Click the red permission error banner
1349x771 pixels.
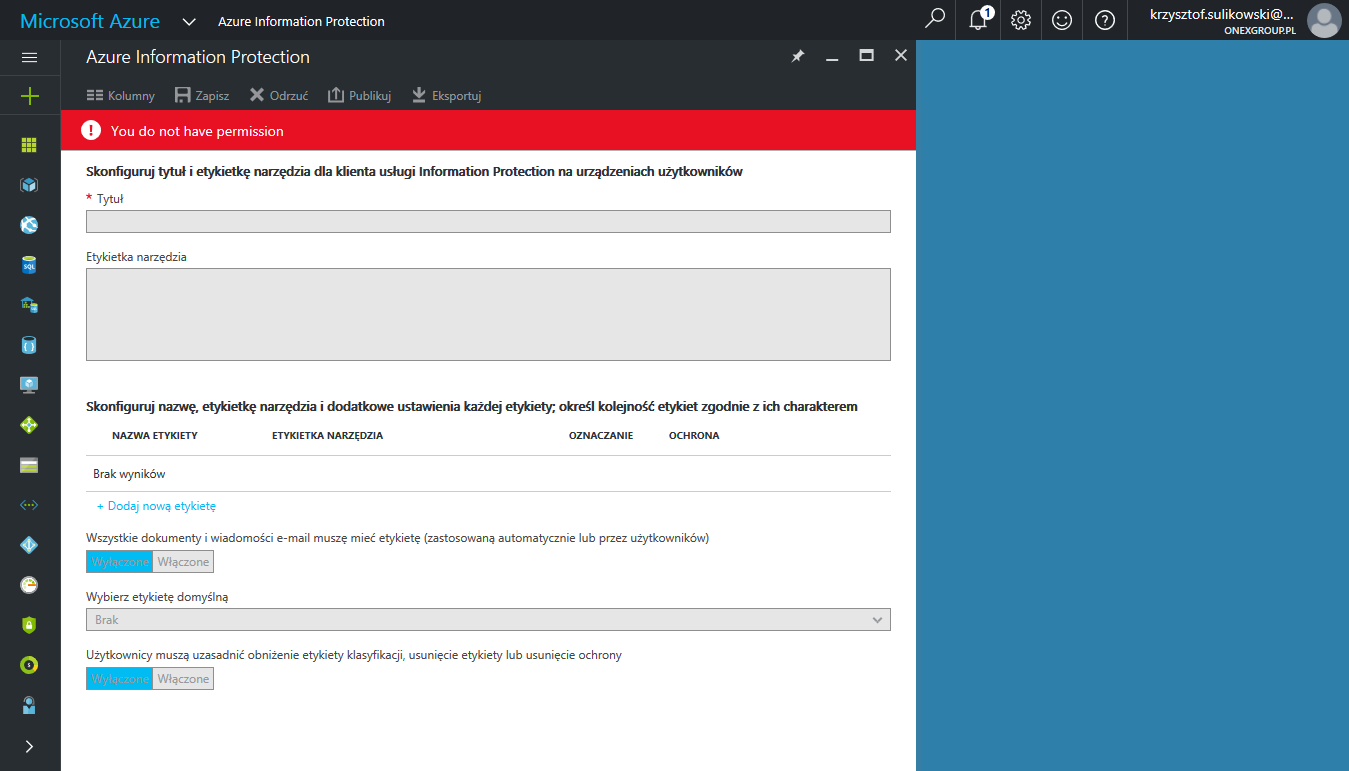click(x=488, y=131)
